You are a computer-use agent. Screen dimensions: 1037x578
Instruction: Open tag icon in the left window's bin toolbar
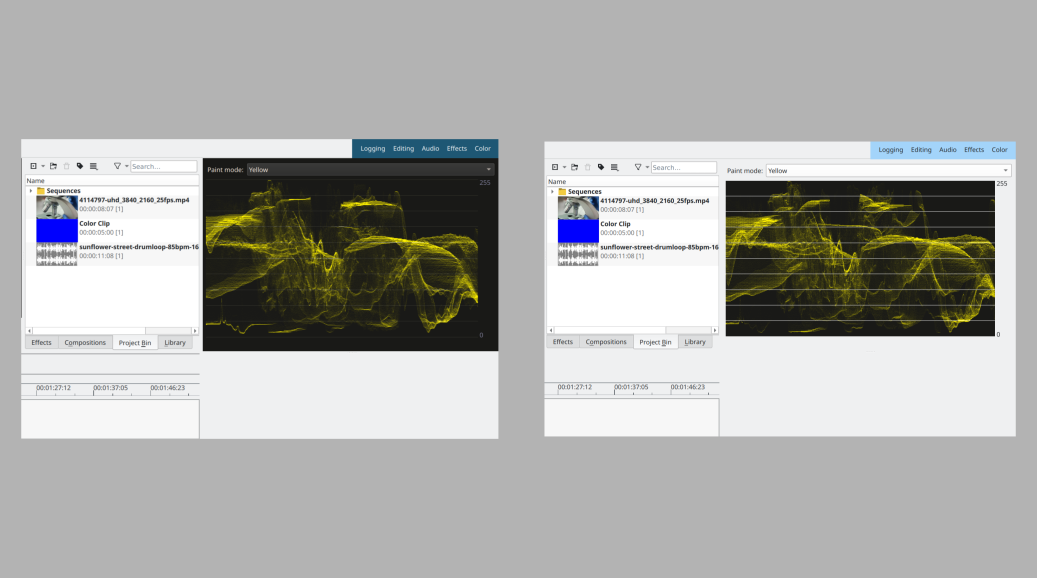[x=80, y=167]
